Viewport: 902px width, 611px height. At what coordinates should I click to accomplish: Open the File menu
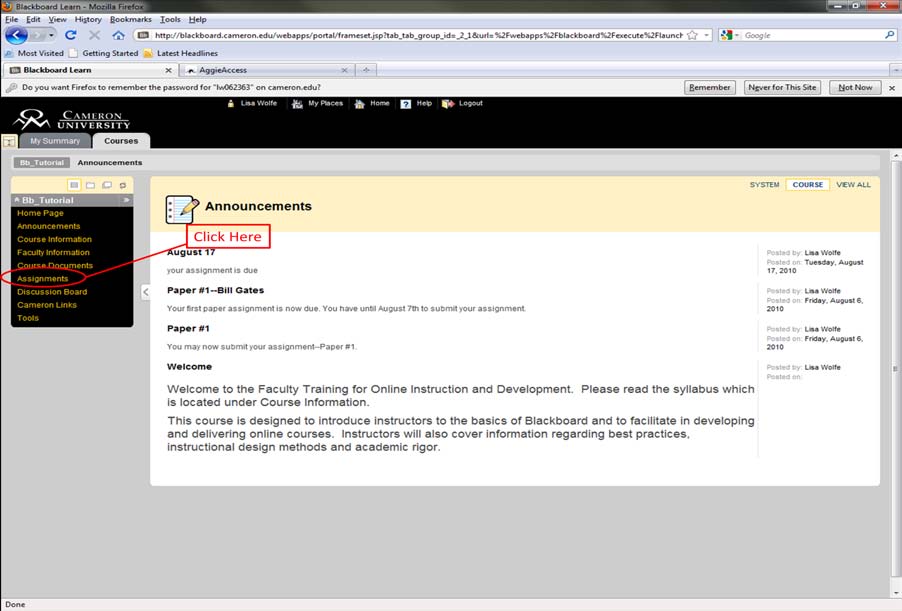click(x=12, y=19)
